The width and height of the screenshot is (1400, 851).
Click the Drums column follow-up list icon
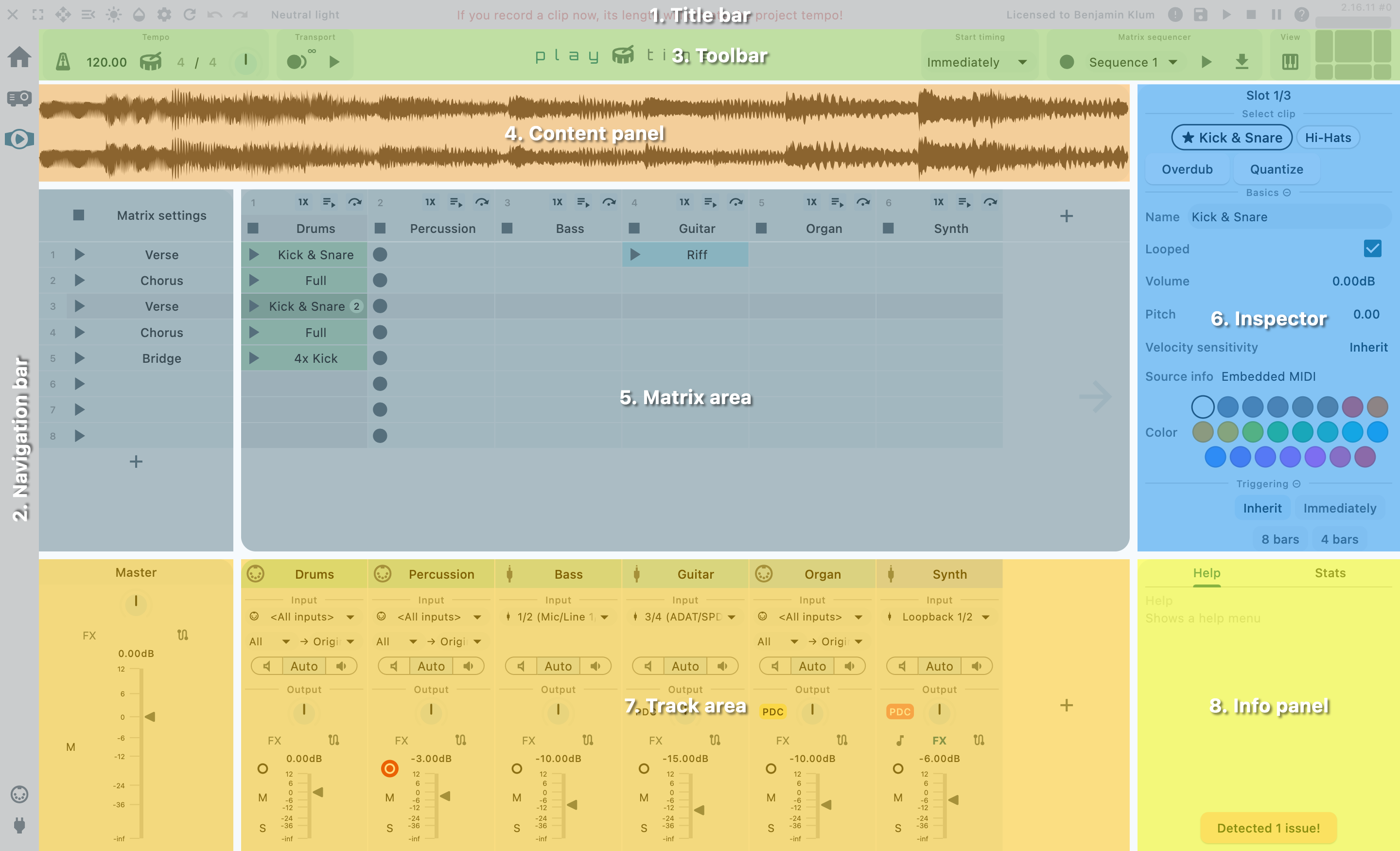point(329,202)
